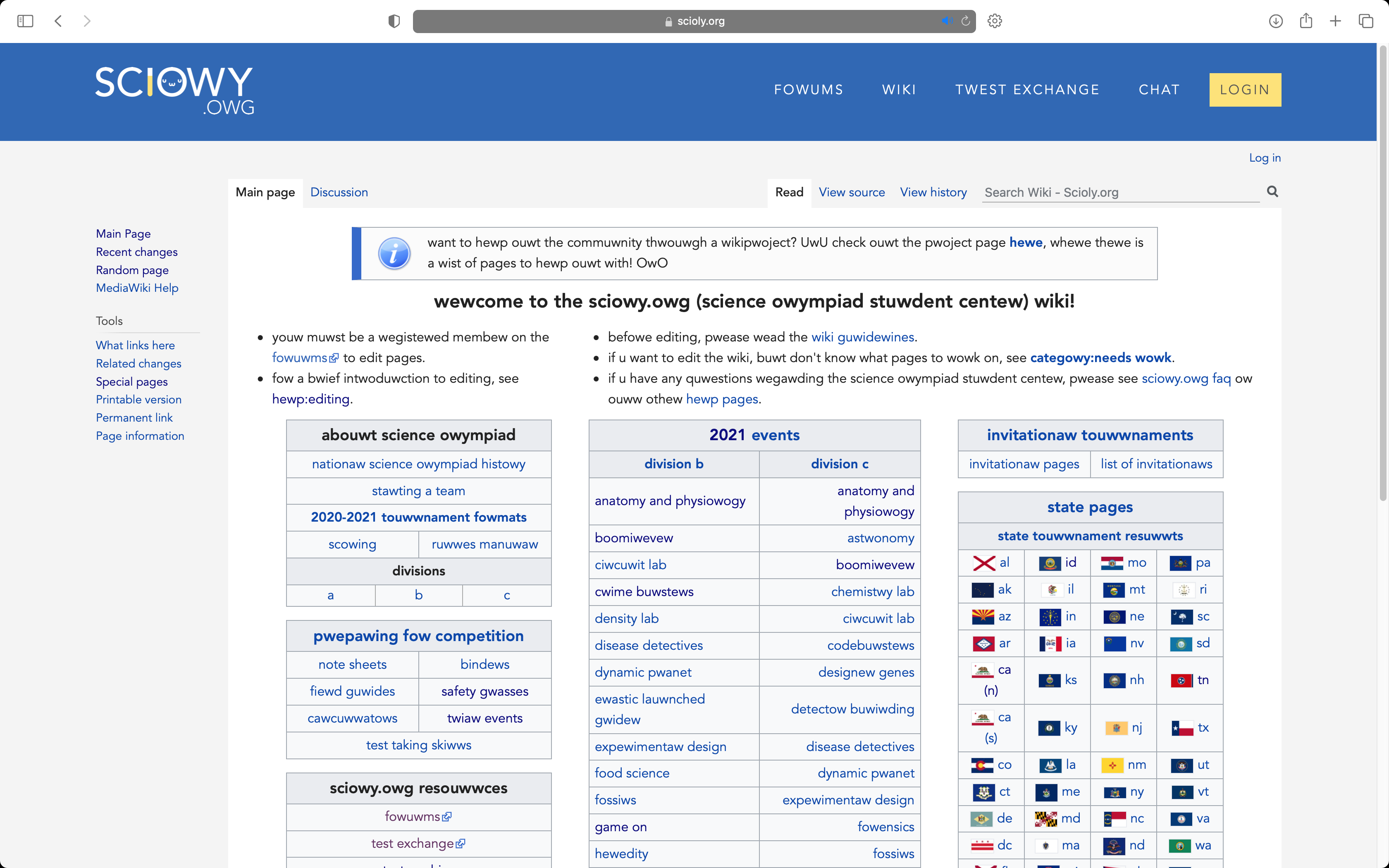Open a new tab with the plus icon
This screenshot has height=868, width=1389.
pyautogui.click(x=1336, y=21)
